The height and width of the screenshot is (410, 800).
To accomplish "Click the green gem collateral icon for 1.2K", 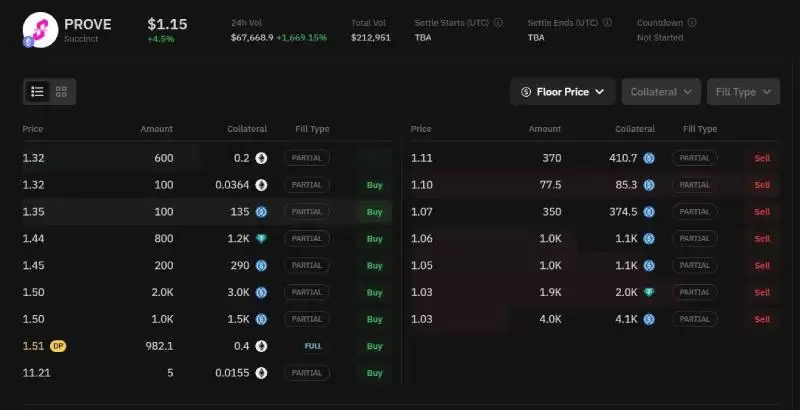I will (261, 239).
